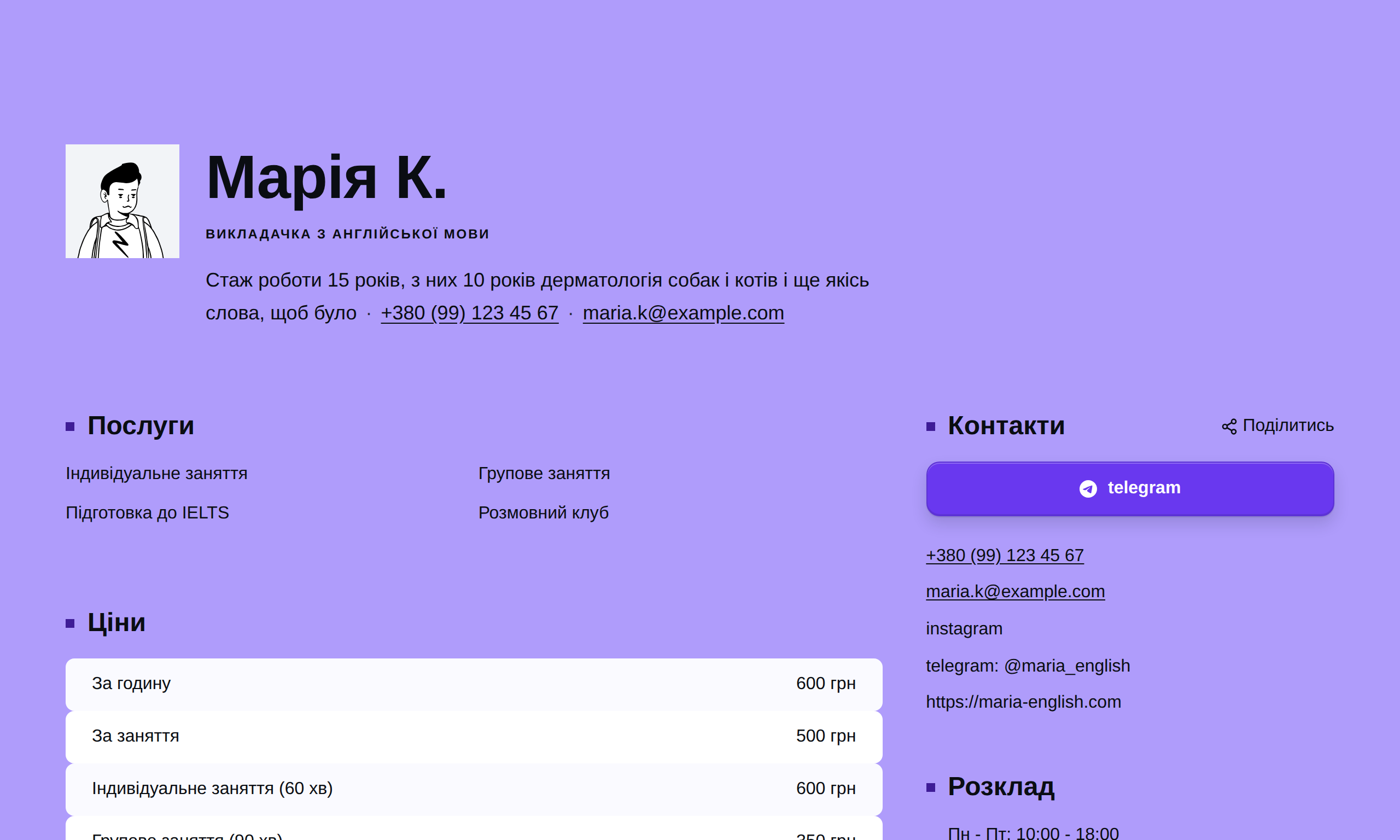Click the Індивідуальне заняття (60 хв) price row
Screen dimensions: 1400x840
(x=474, y=789)
